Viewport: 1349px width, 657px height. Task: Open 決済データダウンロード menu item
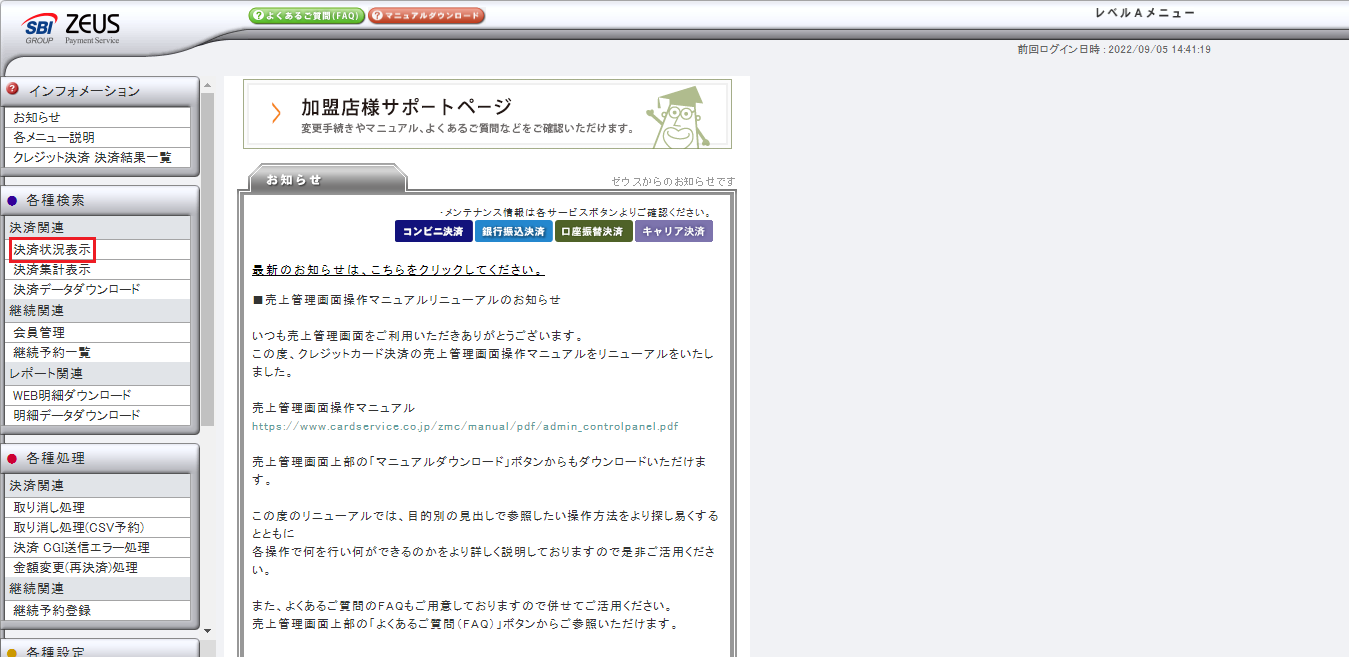pos(77,289)
